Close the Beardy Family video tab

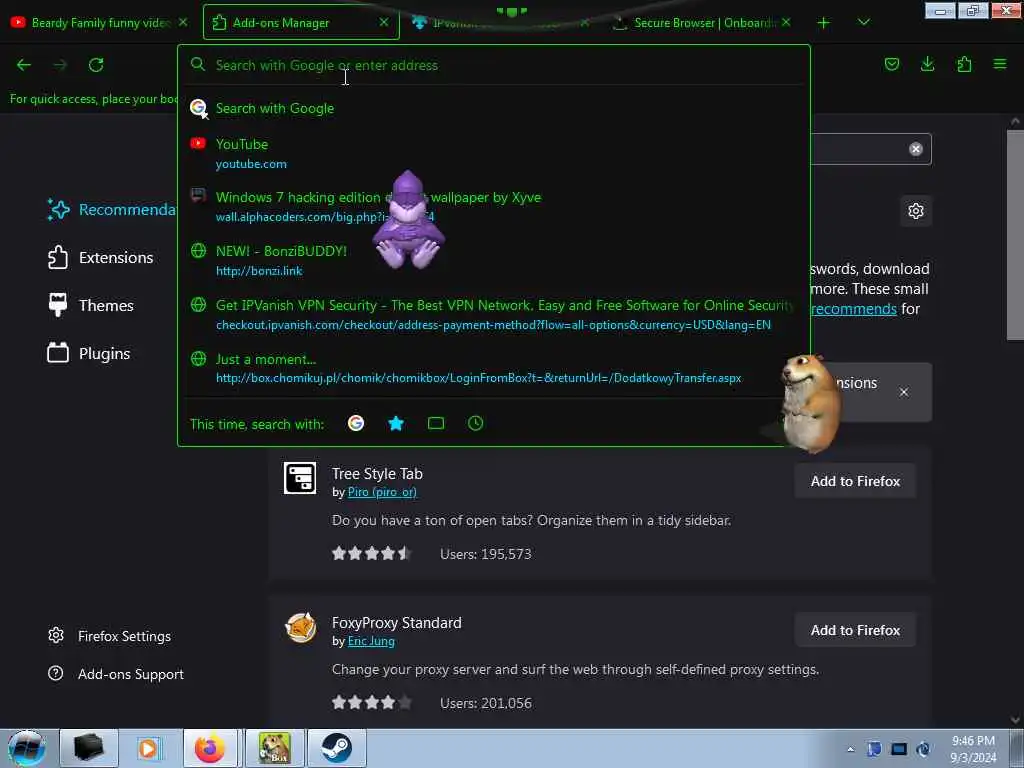pyautogui.click(x=183, y=22)
